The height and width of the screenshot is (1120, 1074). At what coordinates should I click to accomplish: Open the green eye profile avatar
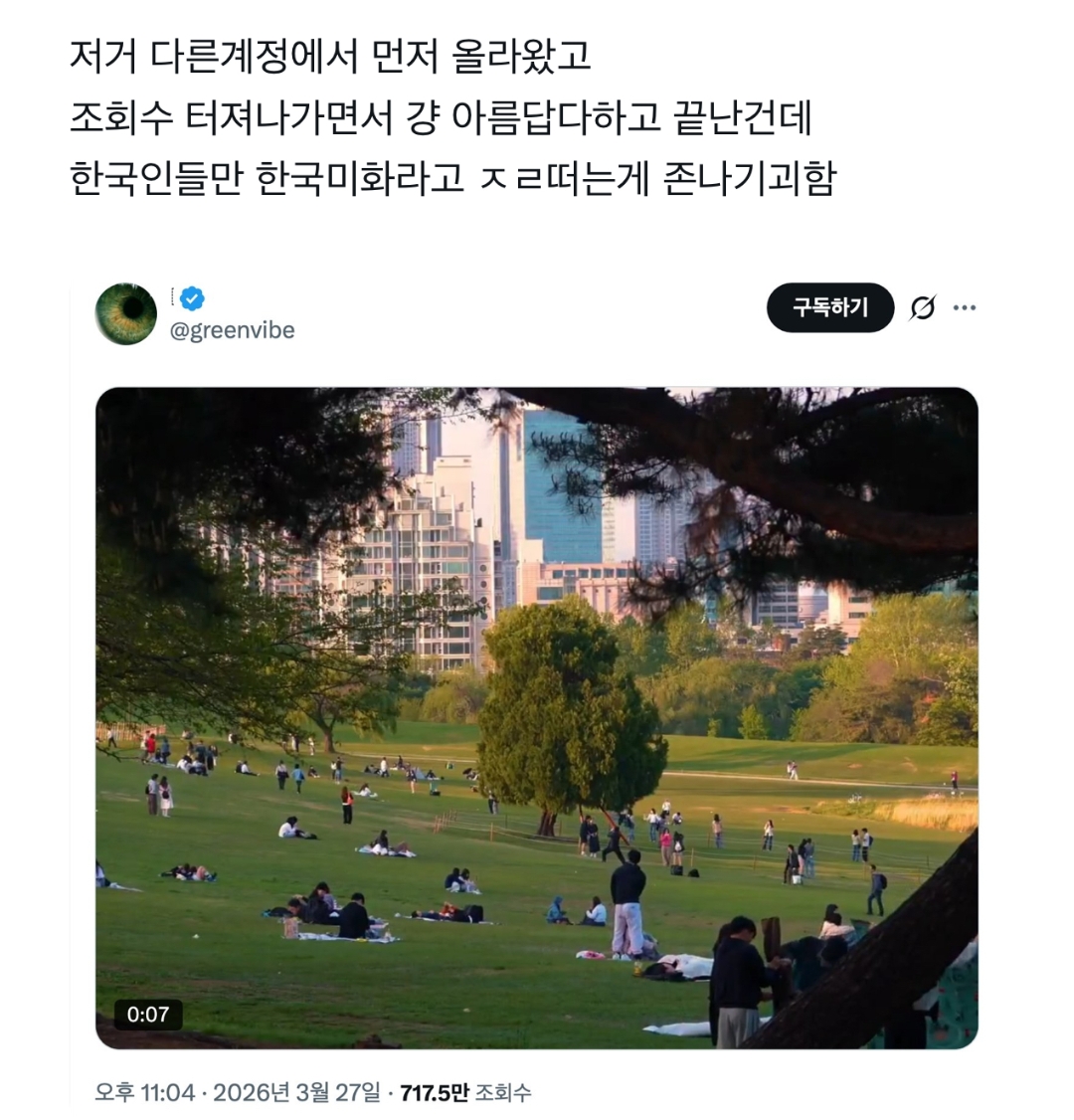tap(125, 313)
